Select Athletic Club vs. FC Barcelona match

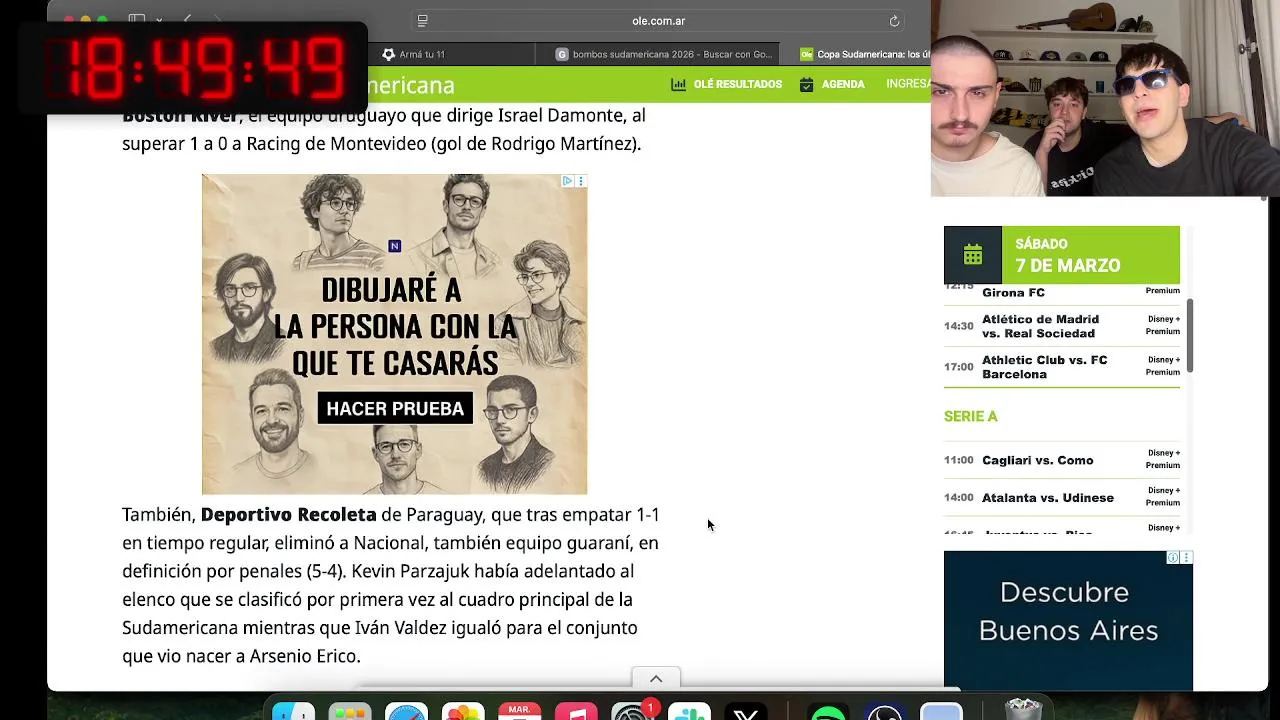coord(1062,367)
